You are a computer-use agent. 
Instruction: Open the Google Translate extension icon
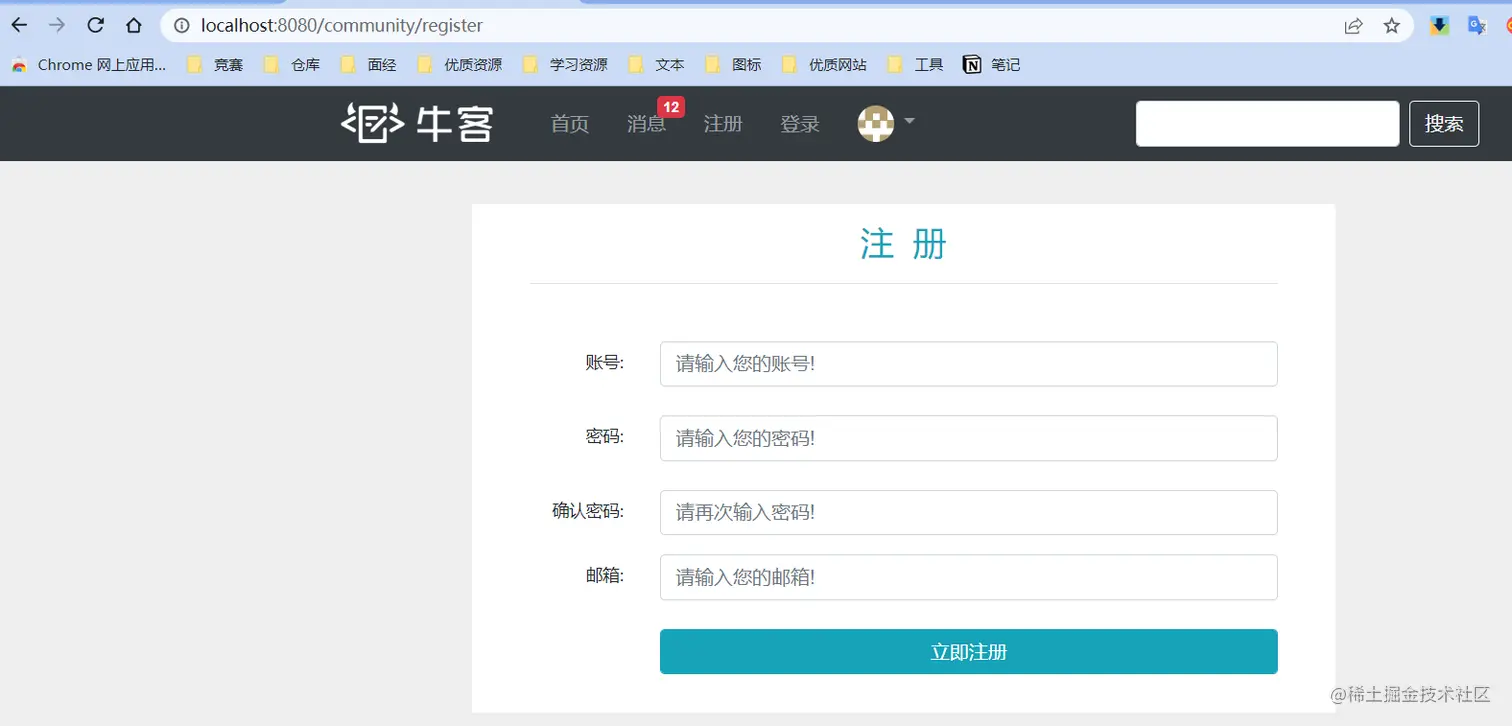(x=1477, y=26)
